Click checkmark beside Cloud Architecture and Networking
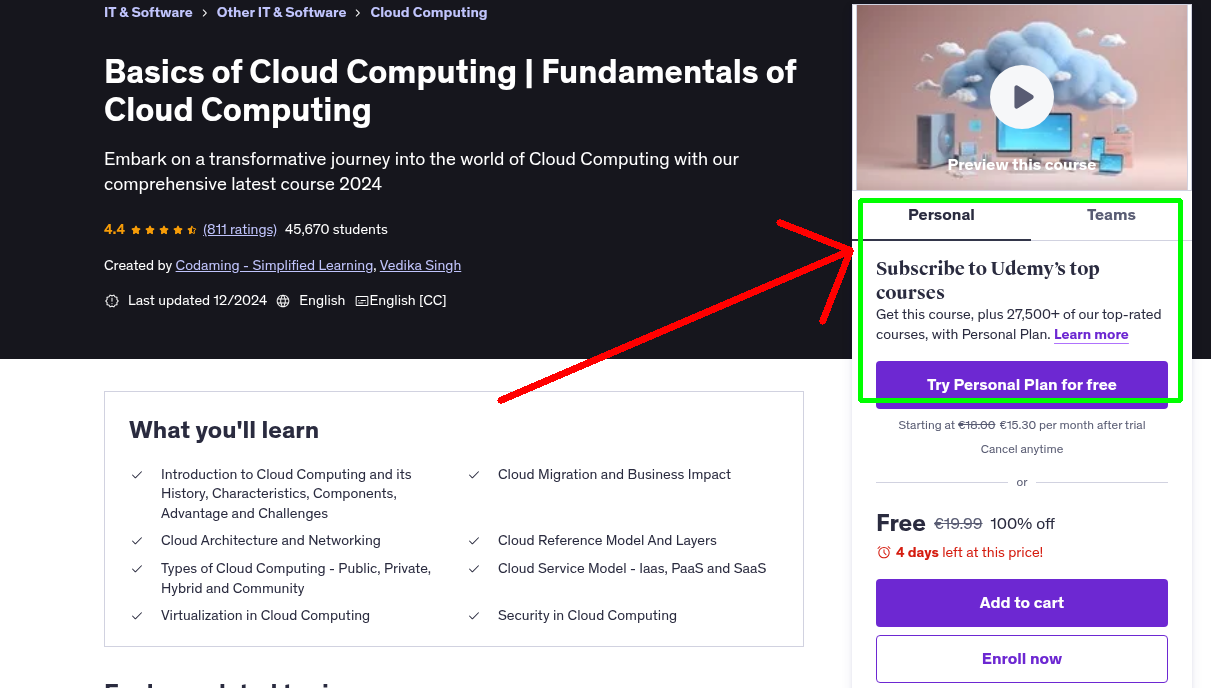Image resolution: width=1211 pixels, height=688 pixels. [137, 541]
